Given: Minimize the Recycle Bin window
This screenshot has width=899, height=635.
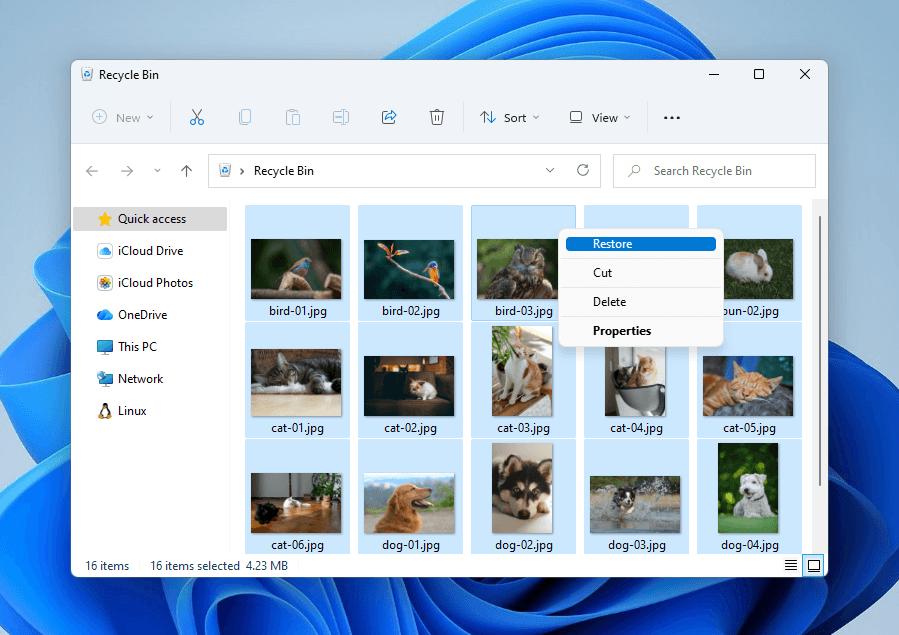Looking at the screenshot, I should [714, 75].
